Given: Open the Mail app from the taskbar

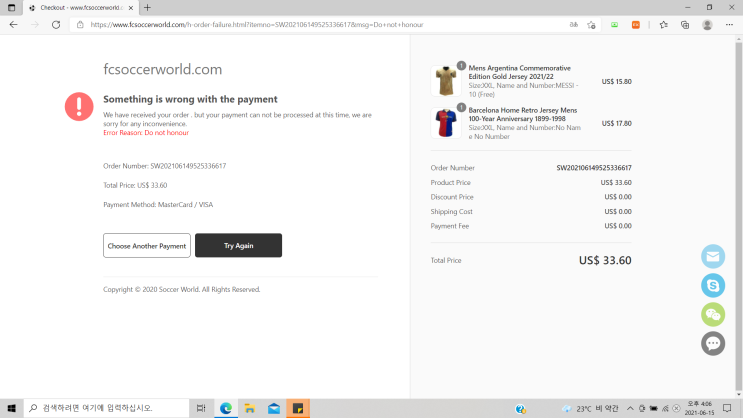Looking at the screenshot, I should coord(274,408).
